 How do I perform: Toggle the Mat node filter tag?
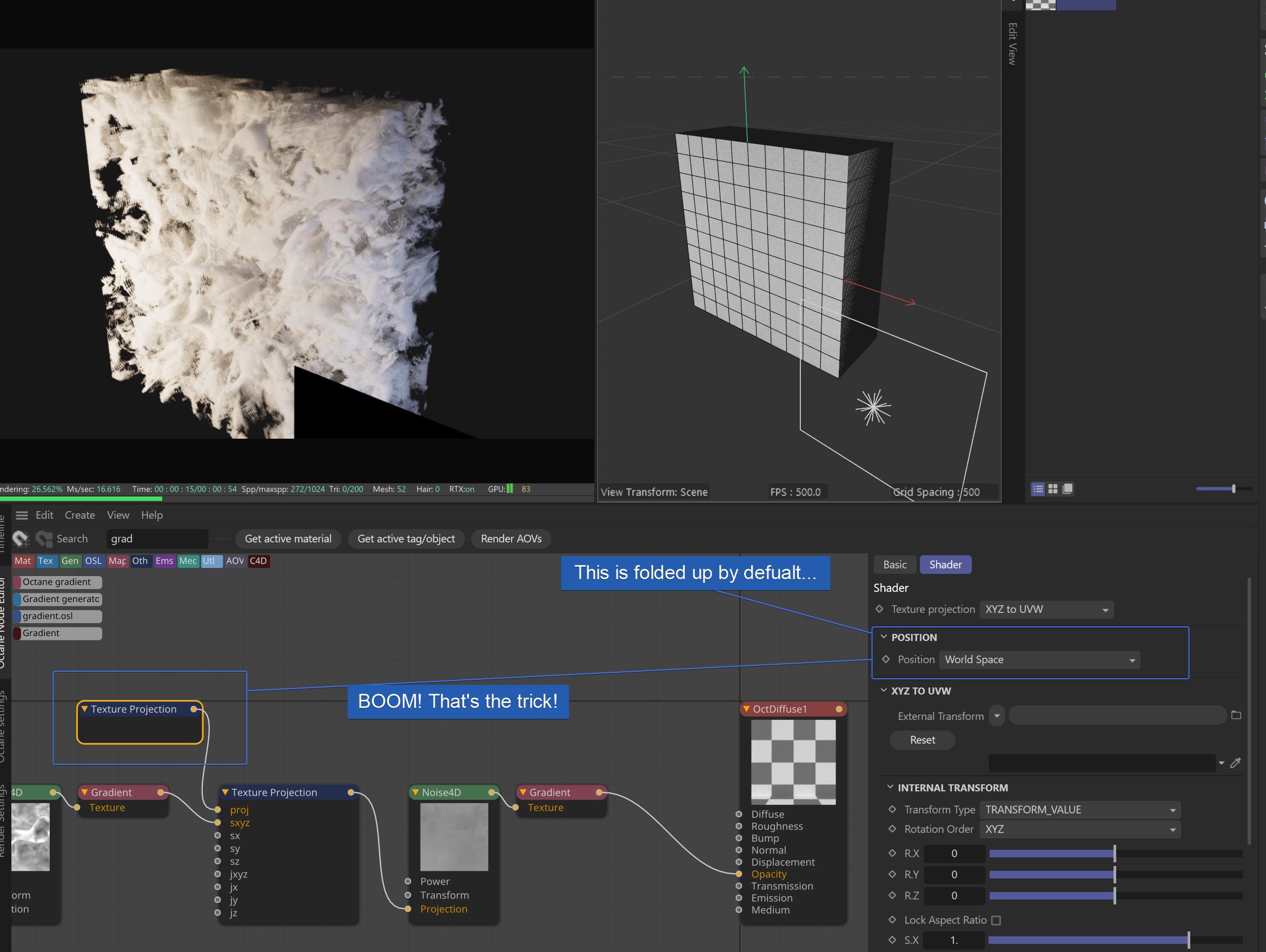coord(23,561)
